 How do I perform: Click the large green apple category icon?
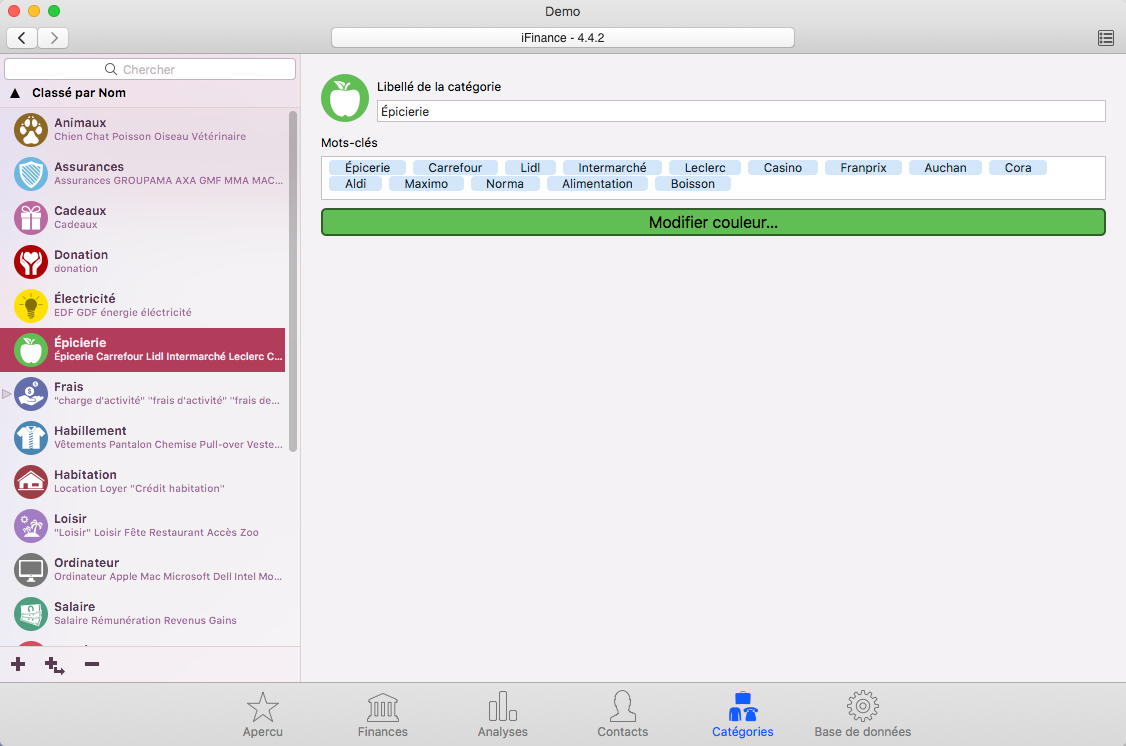coord(345,98)
